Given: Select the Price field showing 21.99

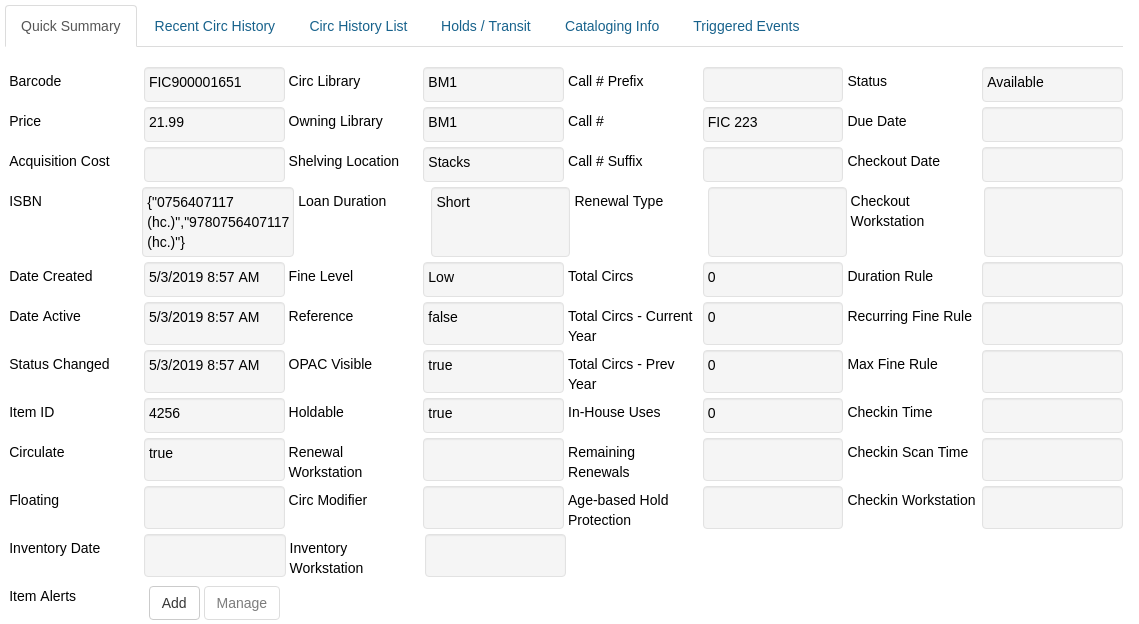Looking at the screenshot, I should click(x=214, y=124).
